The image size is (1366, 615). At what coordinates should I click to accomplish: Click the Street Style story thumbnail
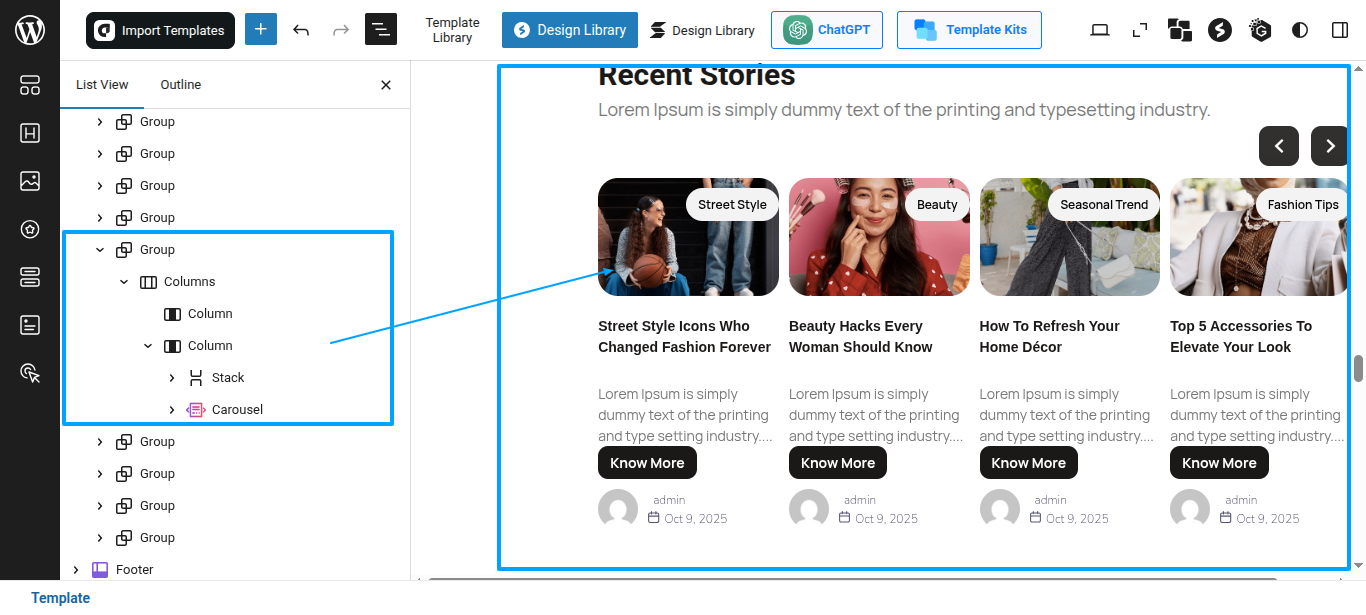(688, 237)
